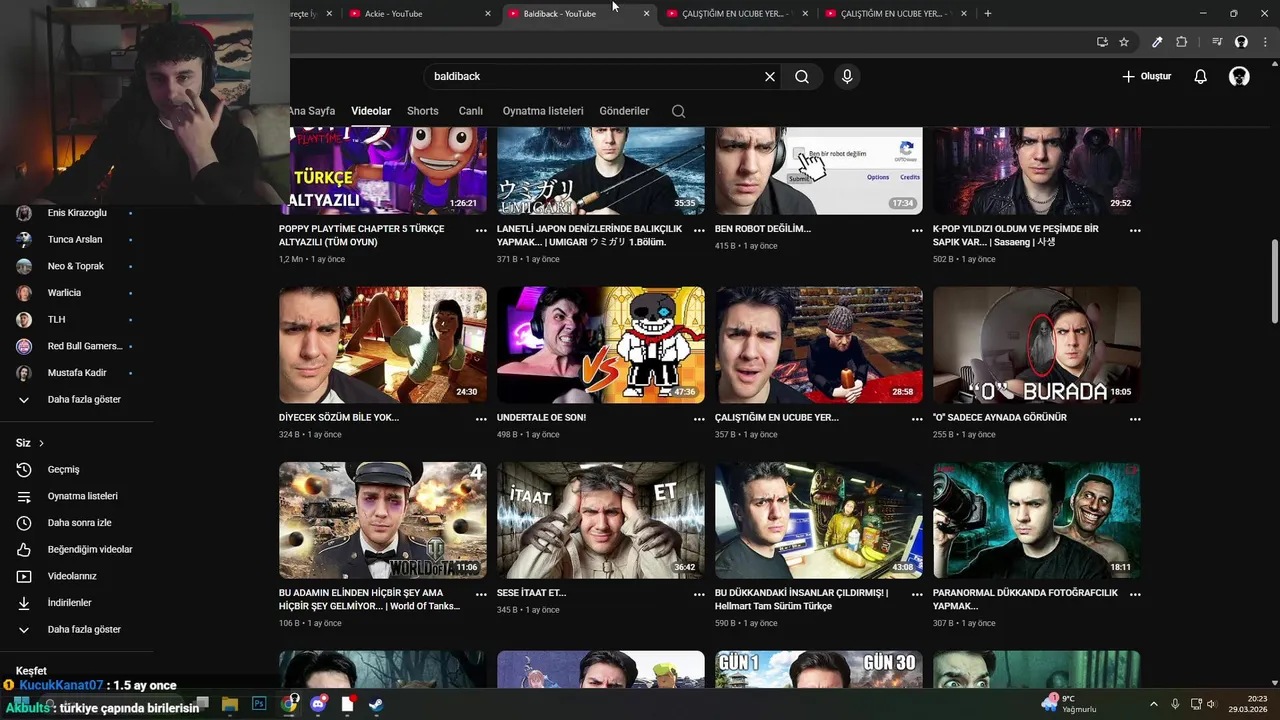
Task: Select the Videolar channel tab
Action: coord(371,111)
